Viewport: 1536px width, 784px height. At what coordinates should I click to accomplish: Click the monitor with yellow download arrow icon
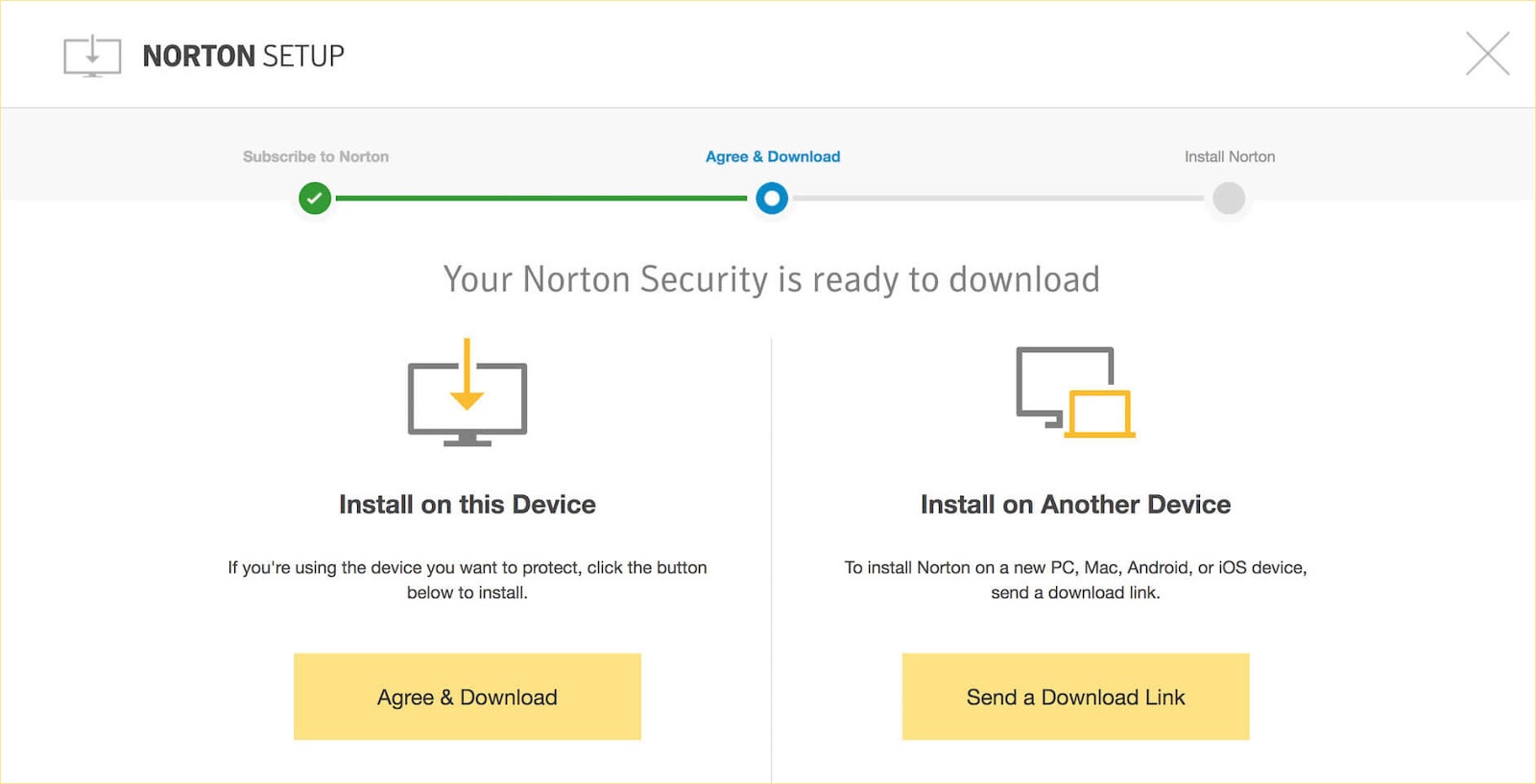(468, 393)
